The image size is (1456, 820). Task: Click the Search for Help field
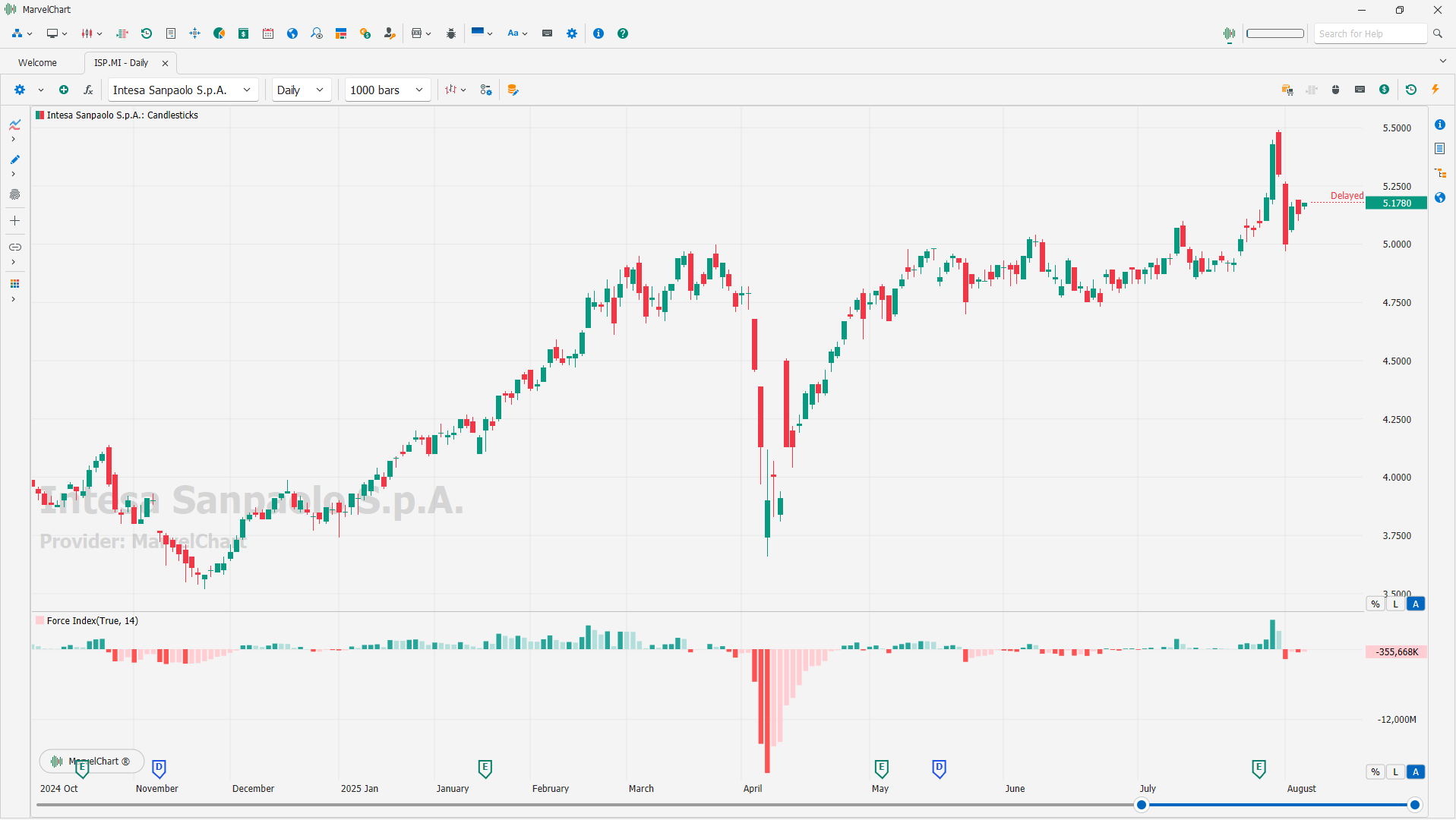[1370, 33]
